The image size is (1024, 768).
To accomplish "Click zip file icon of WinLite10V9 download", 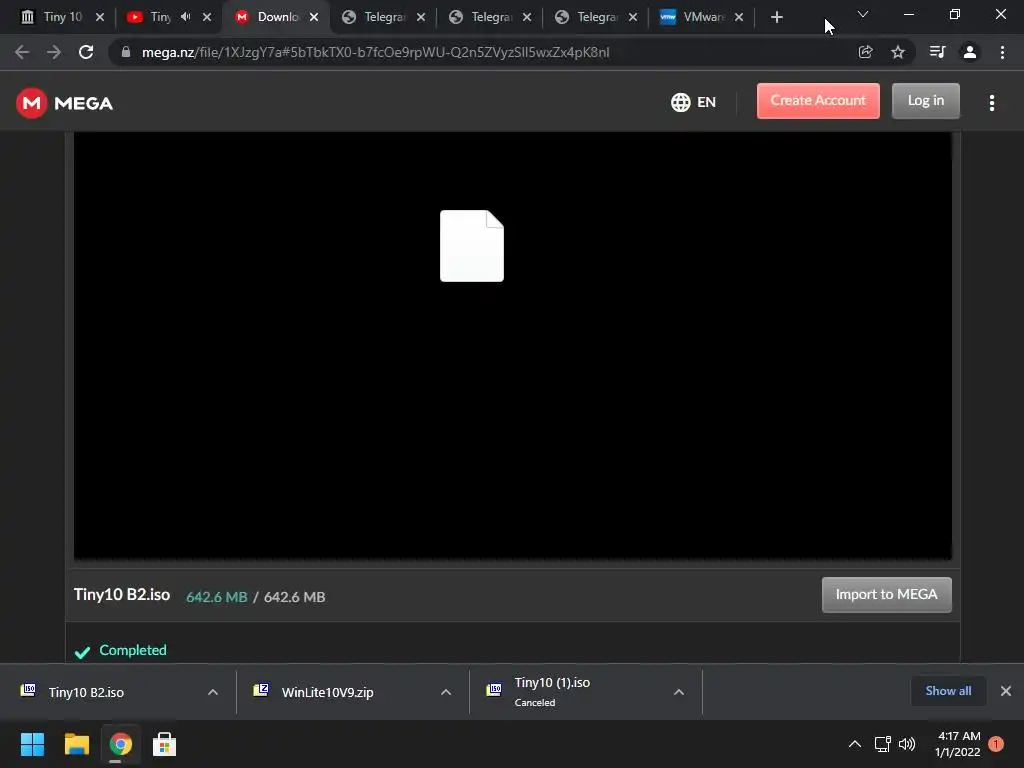I will 261,690.
